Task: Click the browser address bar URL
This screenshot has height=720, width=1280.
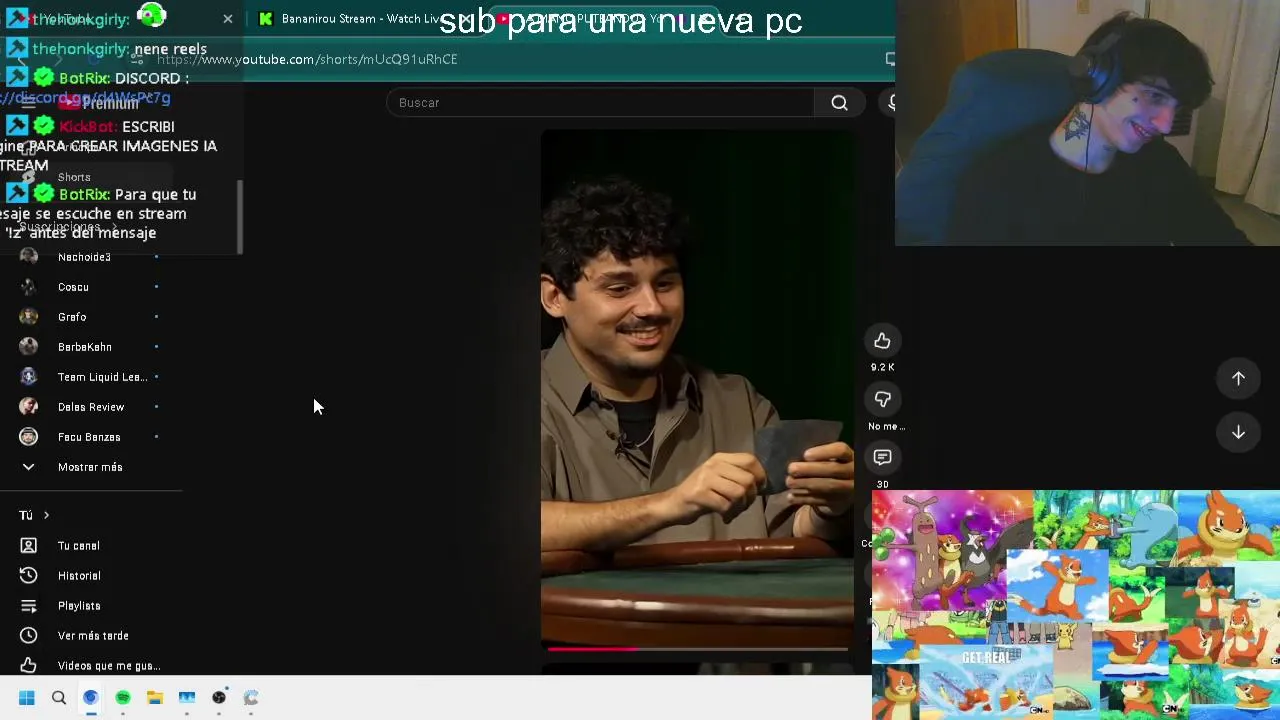Action: coord(308,59)
